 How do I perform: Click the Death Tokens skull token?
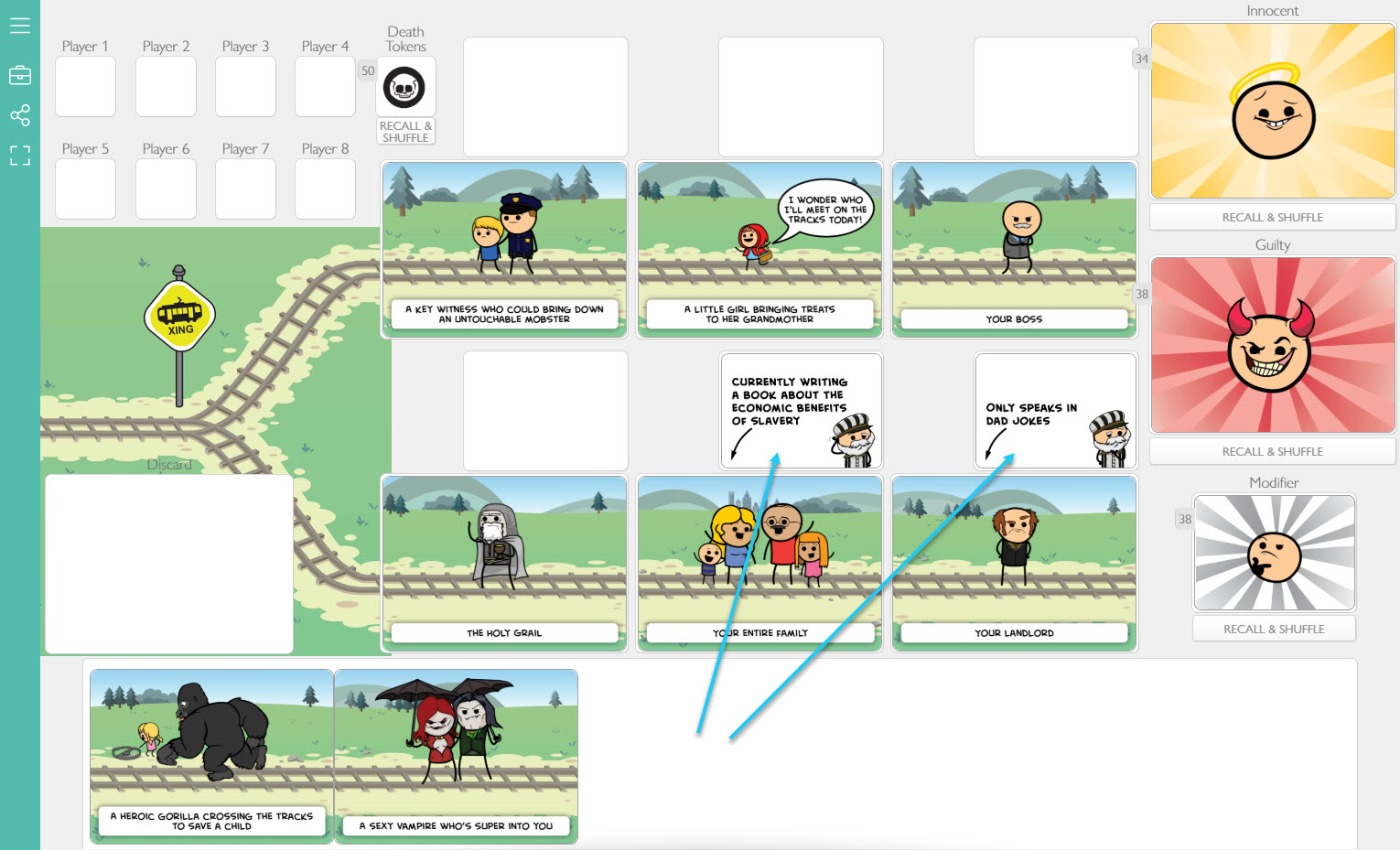pyautogui.click(x=405, y=87)
